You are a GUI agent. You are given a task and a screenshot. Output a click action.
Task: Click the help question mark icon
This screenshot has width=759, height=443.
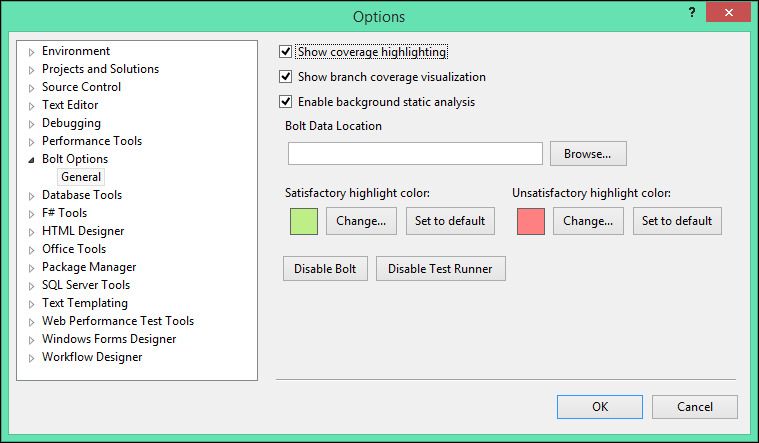(x=692, y=11)
